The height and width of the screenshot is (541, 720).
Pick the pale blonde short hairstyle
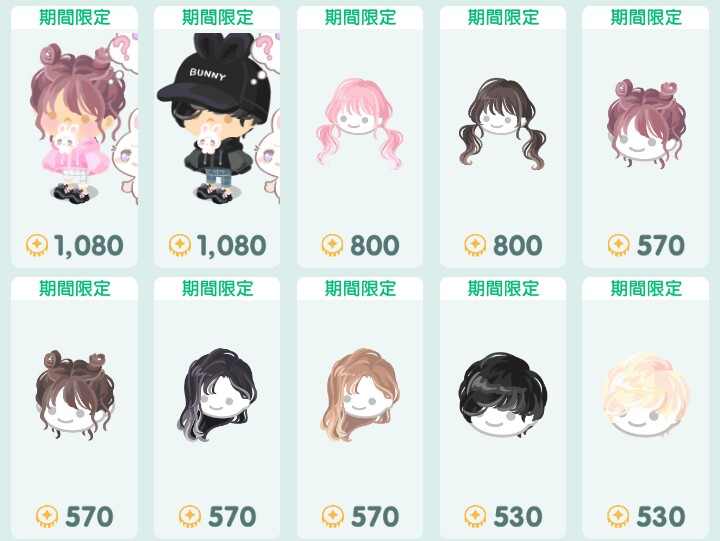pyautogui.click(x=646, y=394)
